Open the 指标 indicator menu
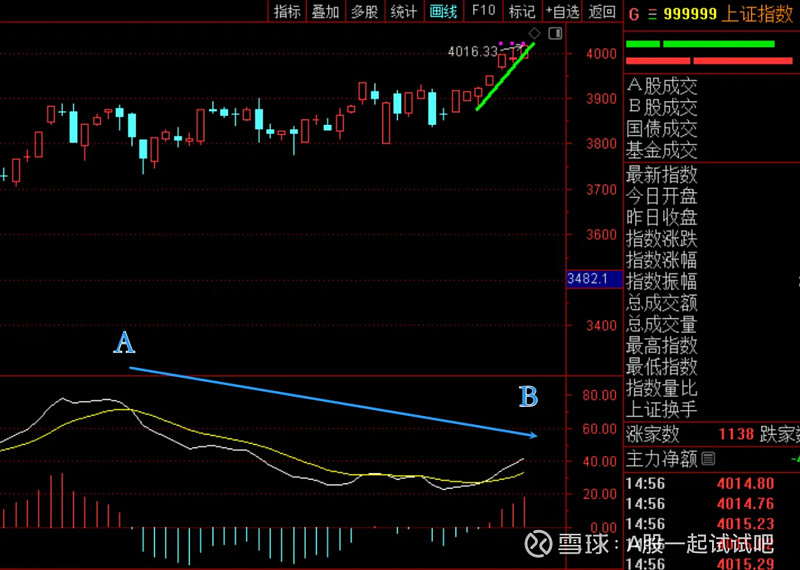 tap(287, 12)
